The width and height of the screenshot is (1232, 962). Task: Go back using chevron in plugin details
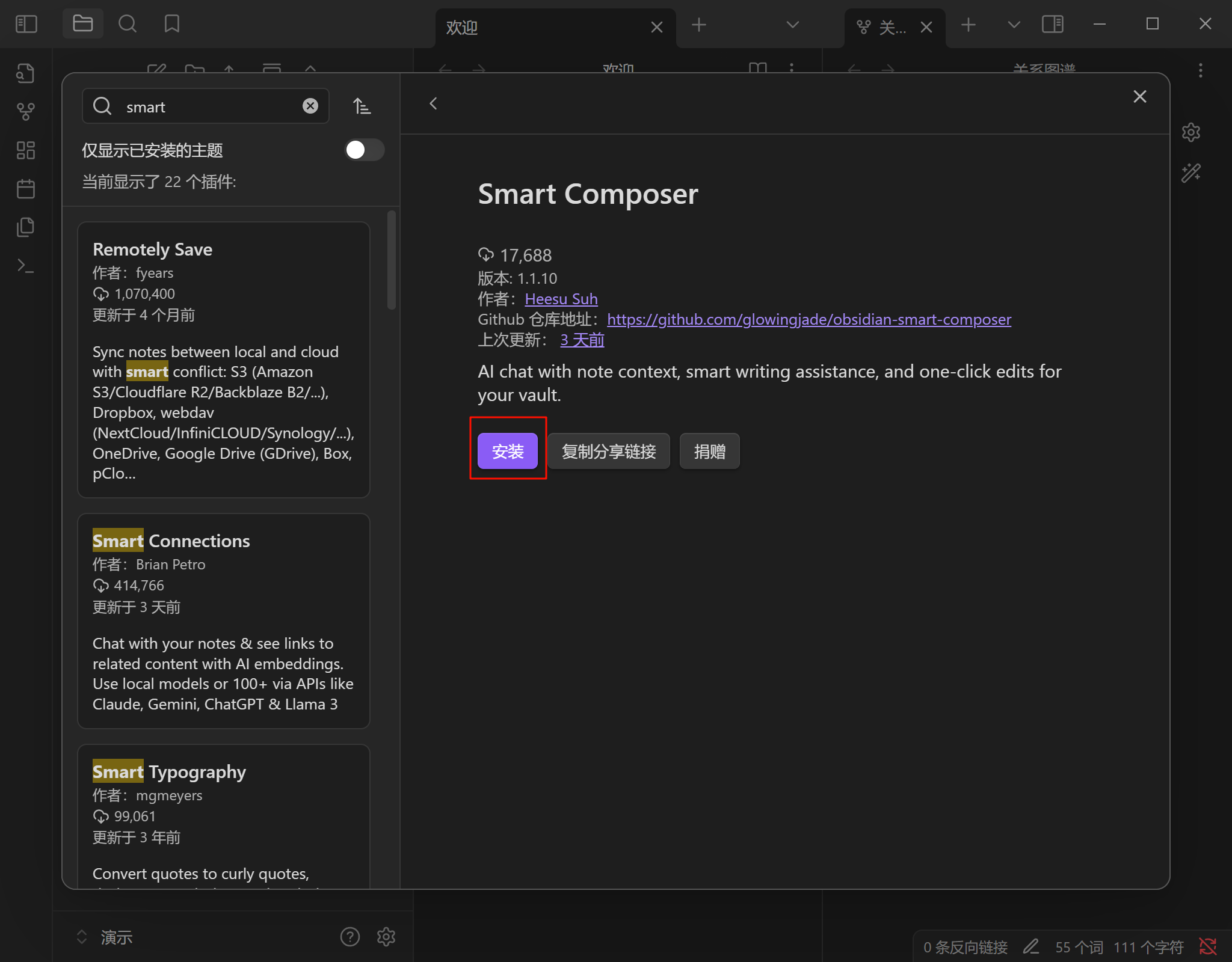coord(433,103)
